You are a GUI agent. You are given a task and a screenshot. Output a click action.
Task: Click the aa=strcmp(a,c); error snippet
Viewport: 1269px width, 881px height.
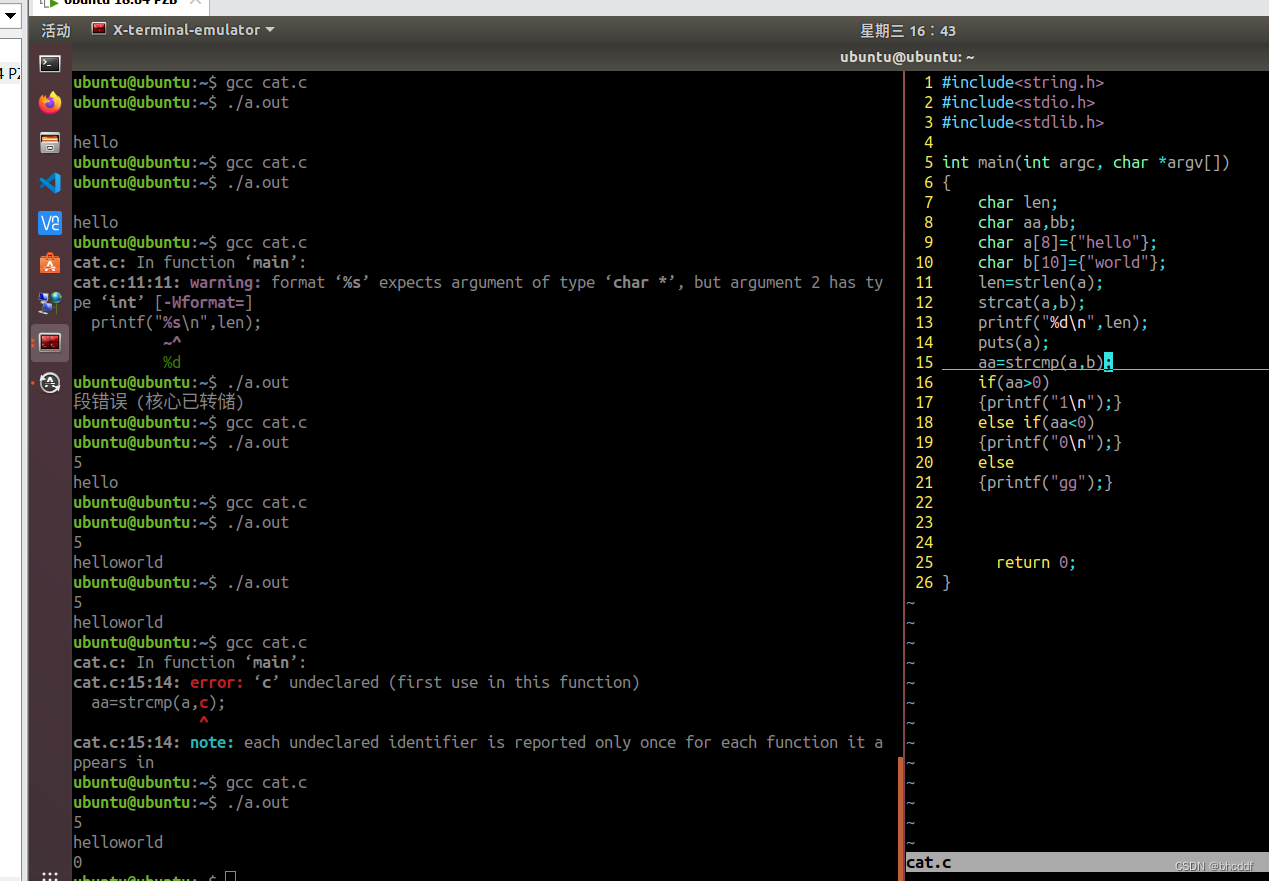158,702
